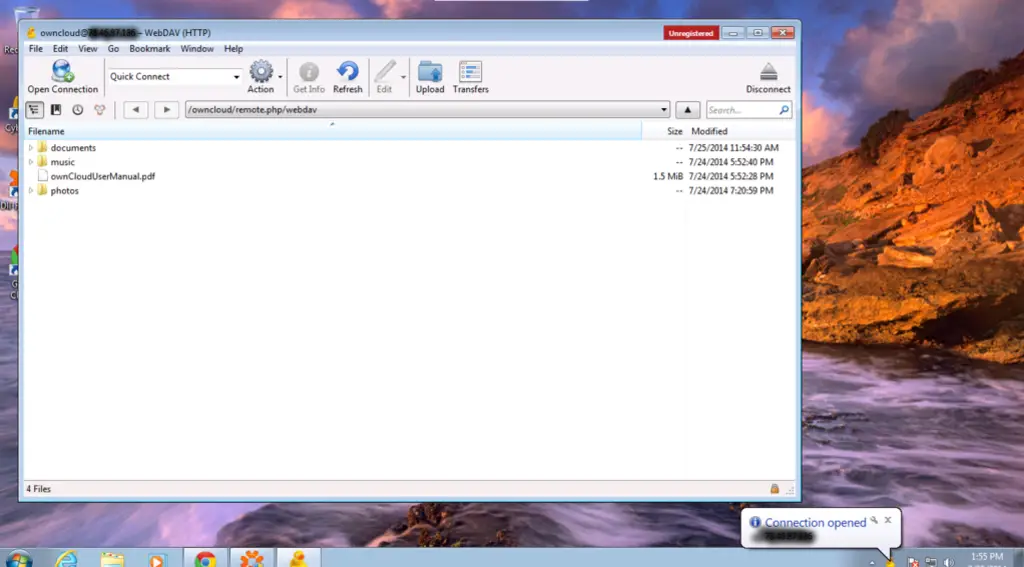Viewport: 1024px width, 567px height.
Task: Open the notification options wrench icon
Action: click(x=874, y=520)
